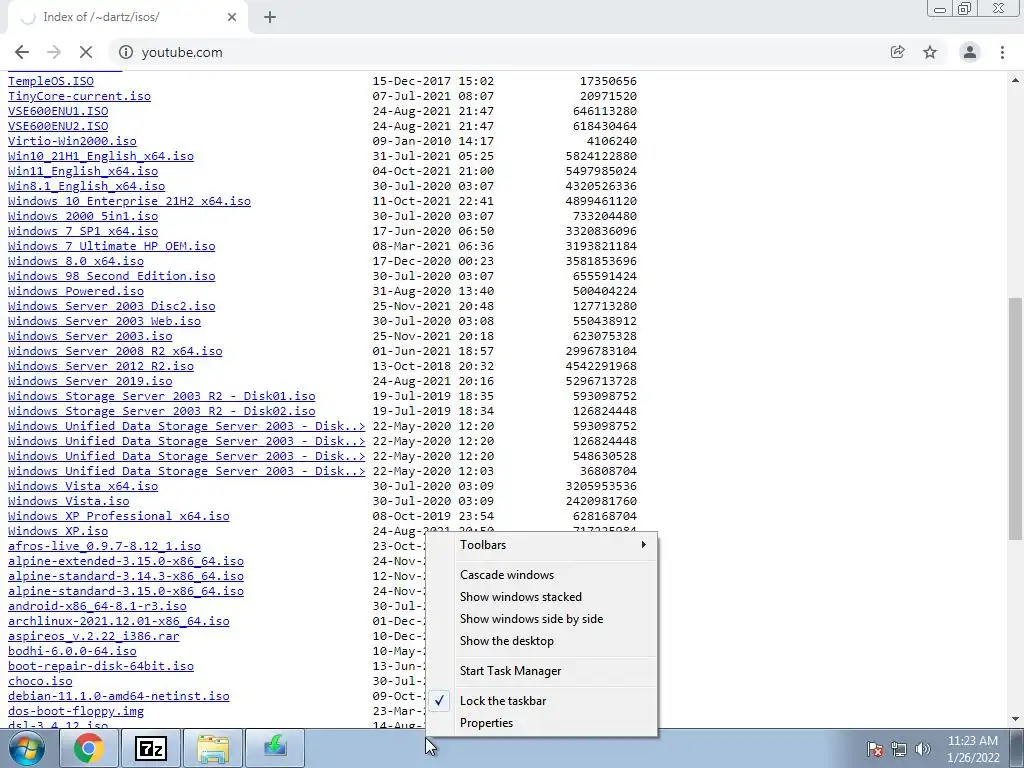
Task: Open Windows_2000_5in1.iso link
Action: [83, 216]
